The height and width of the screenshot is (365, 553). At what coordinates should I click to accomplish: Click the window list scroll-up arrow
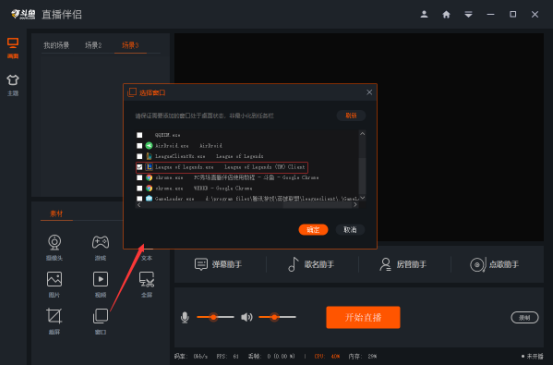coord(362,134)
